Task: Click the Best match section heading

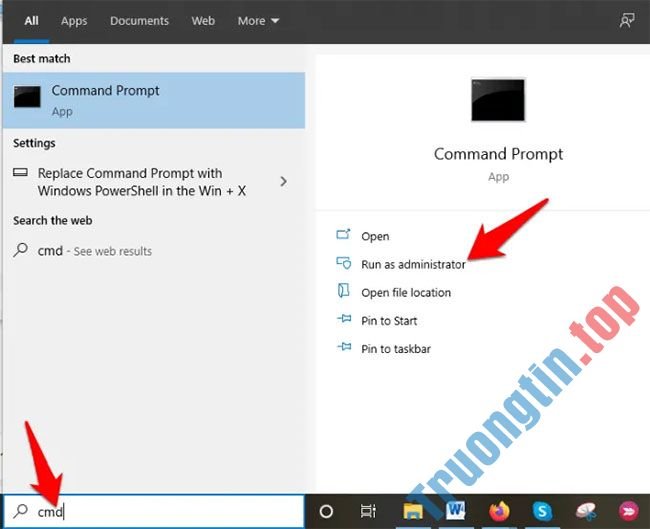Action: point(41,58)
